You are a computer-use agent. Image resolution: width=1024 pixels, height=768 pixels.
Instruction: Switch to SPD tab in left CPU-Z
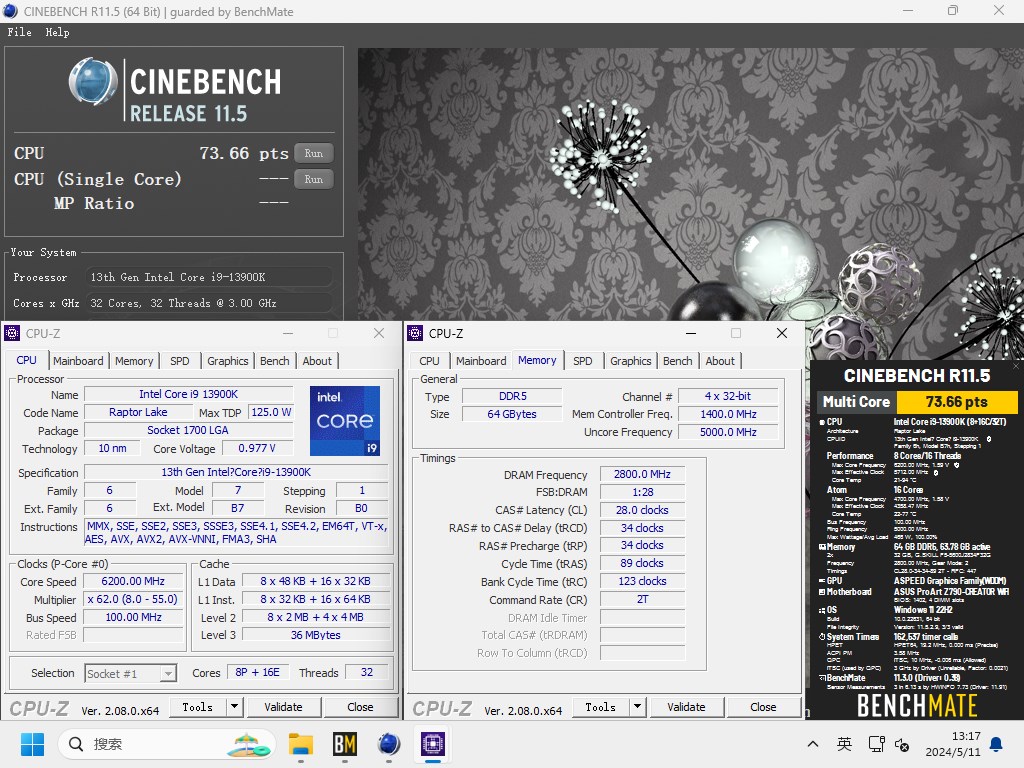tap(180, 361)
